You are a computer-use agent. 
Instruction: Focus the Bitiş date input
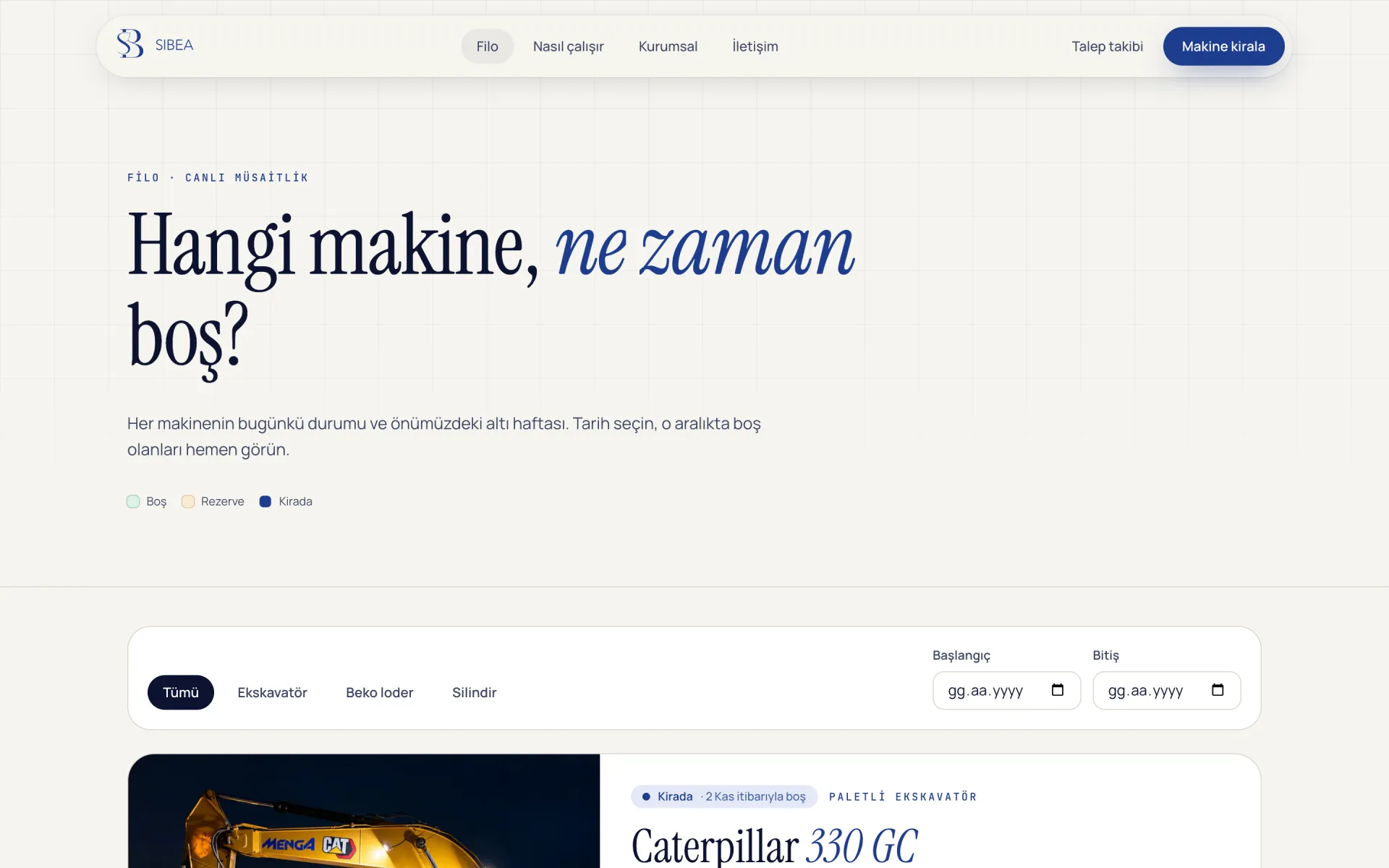click(x=1166, y=690)
